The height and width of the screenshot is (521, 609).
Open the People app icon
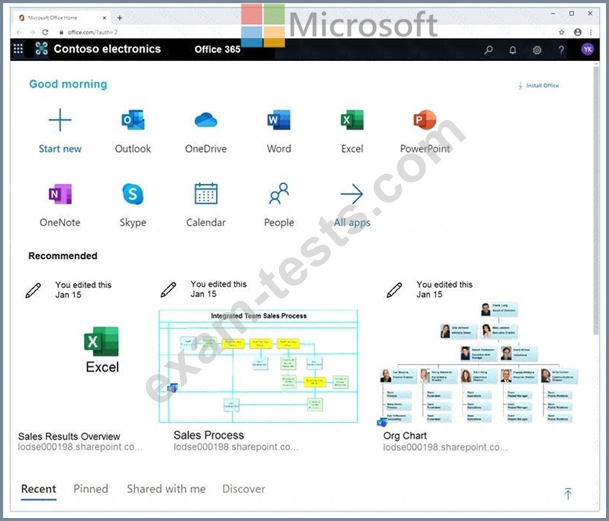click(279, 193)
